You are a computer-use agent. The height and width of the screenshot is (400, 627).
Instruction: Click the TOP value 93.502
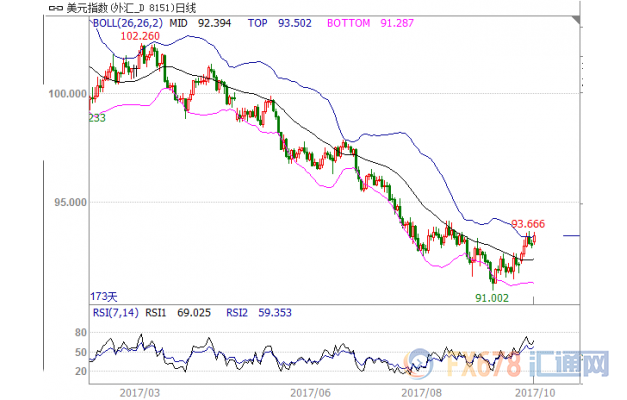[295, 23]
